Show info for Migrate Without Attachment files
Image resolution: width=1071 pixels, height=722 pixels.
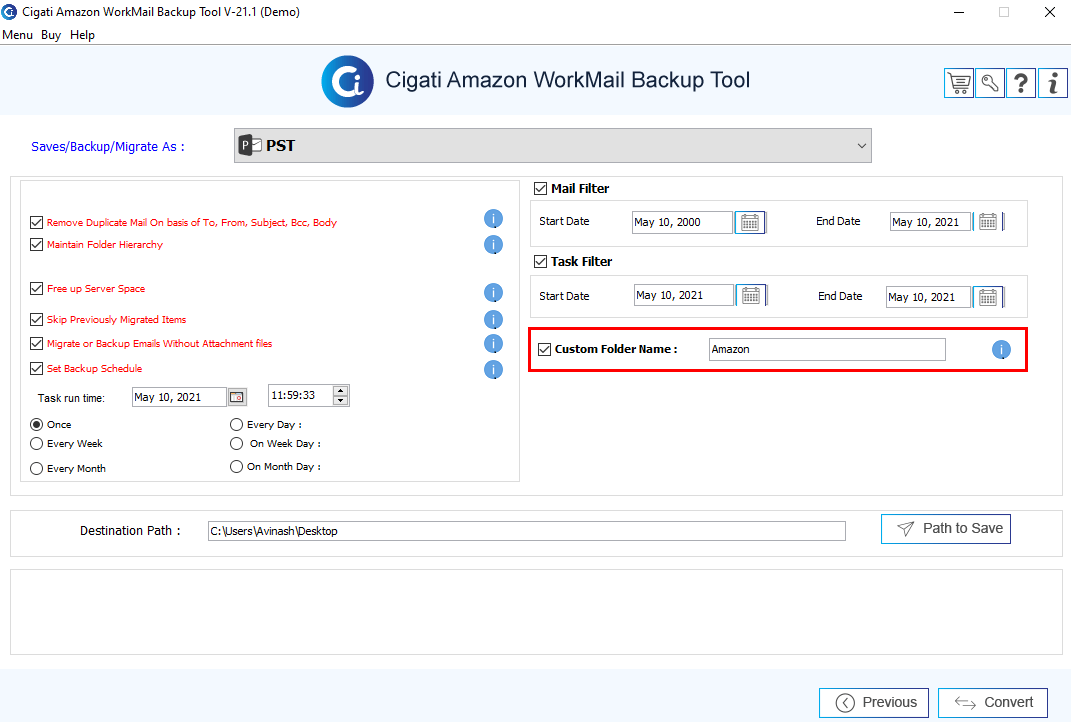493,344
